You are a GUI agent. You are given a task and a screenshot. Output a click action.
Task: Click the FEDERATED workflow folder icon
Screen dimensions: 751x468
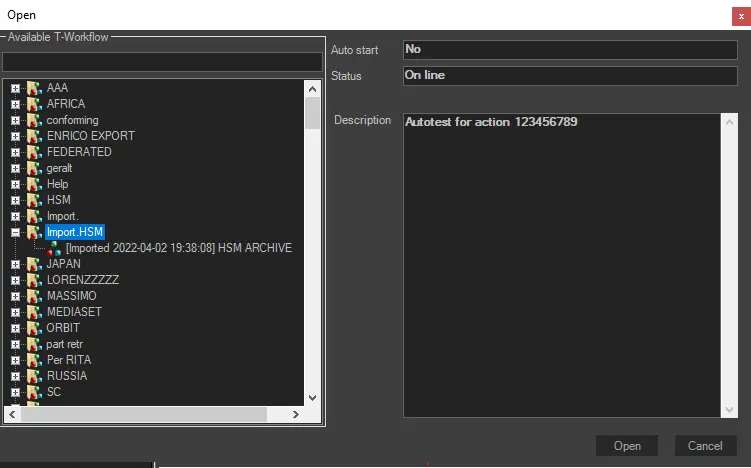34,152
